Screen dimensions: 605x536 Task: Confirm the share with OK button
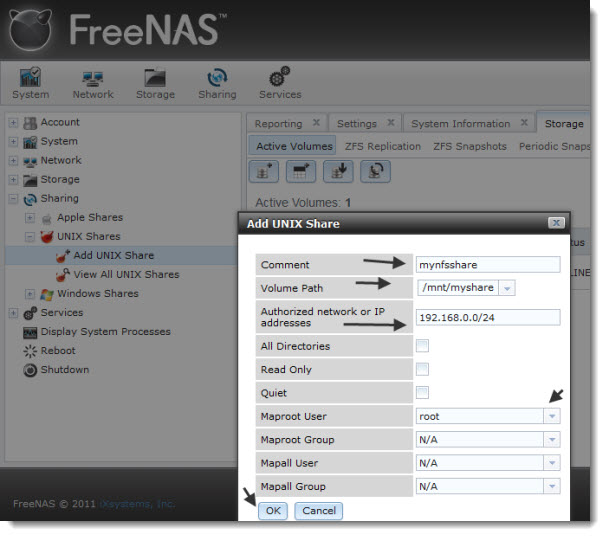(x=273, y=511)
